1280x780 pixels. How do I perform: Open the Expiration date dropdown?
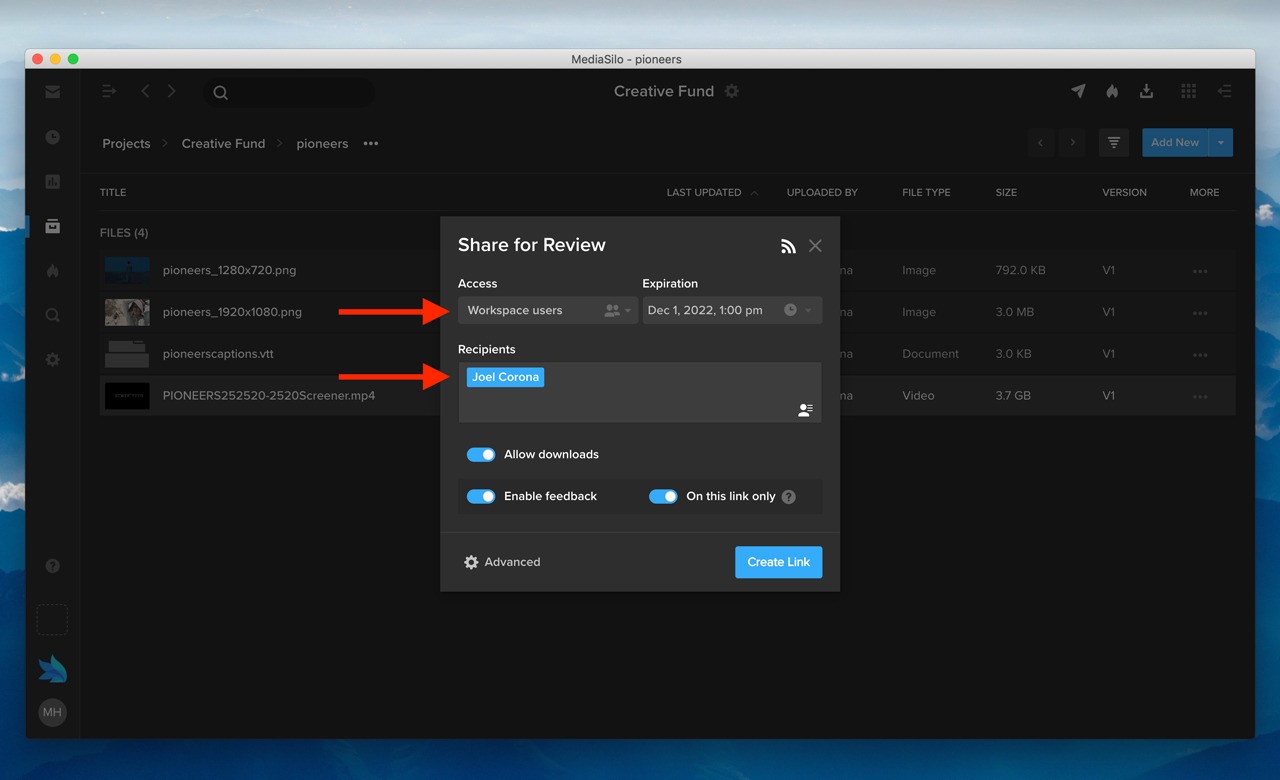pyautogui.click(x=732, y=311)
